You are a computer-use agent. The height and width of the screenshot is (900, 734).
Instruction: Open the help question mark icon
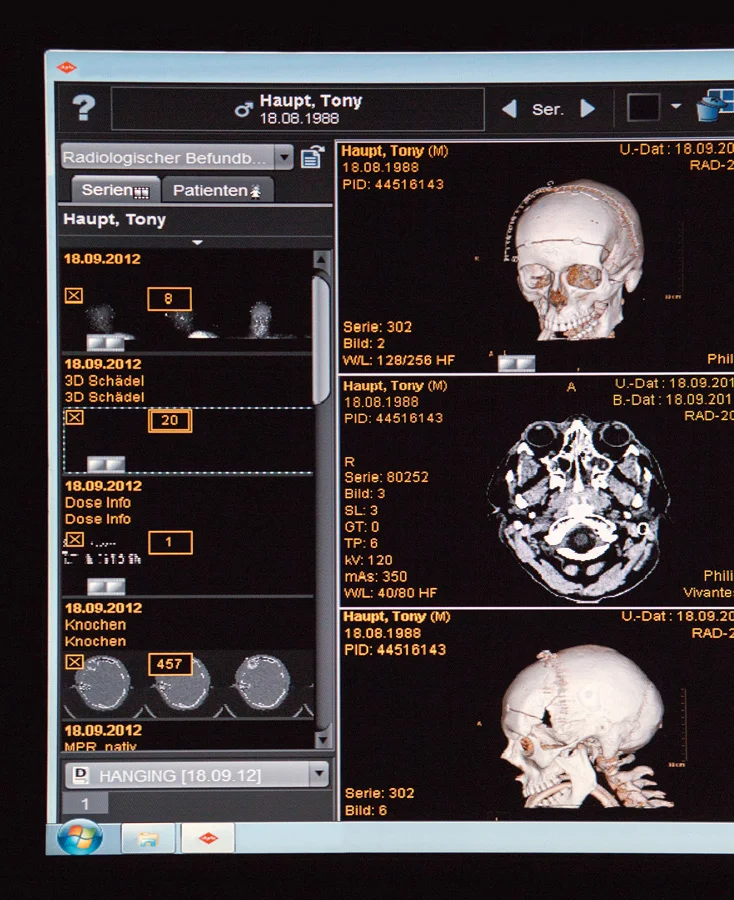click(x=84, y=107)
